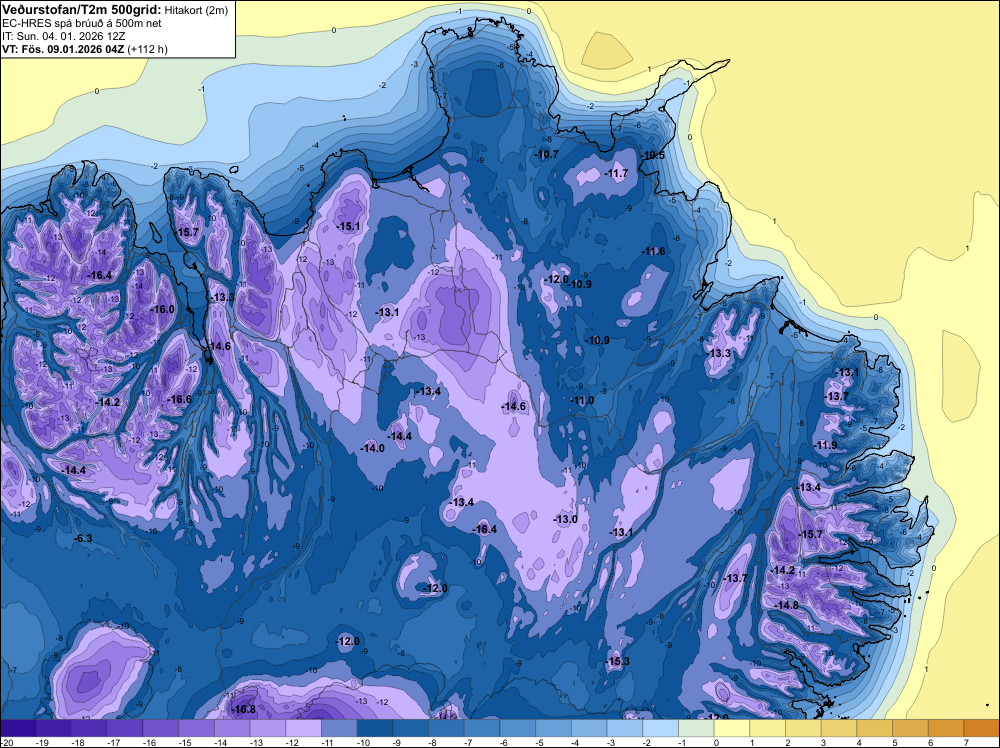Click the -11.0 temperature value

582,400
